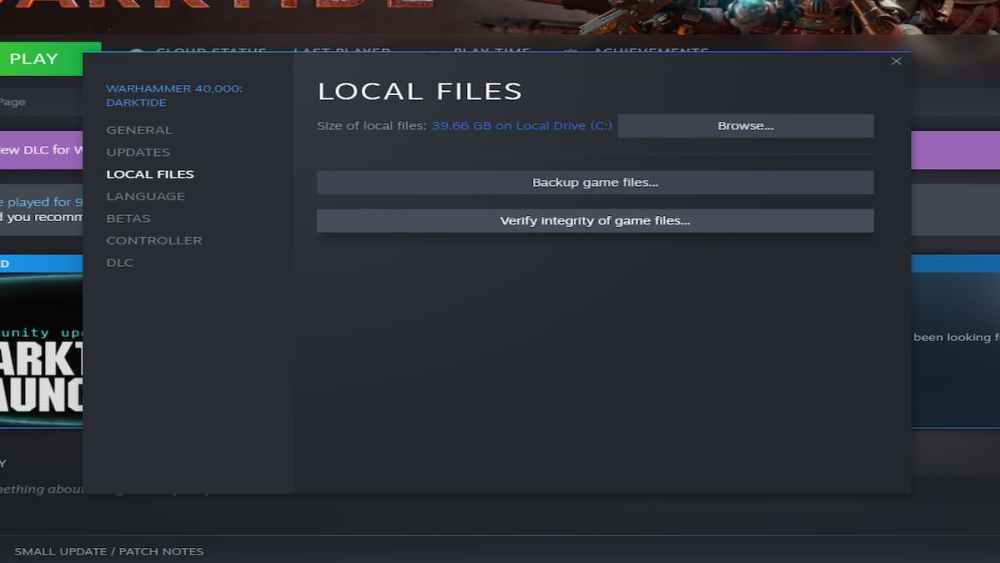Open the community update news thumbnail
This screenshot has width=1000, height=563.
40,350
